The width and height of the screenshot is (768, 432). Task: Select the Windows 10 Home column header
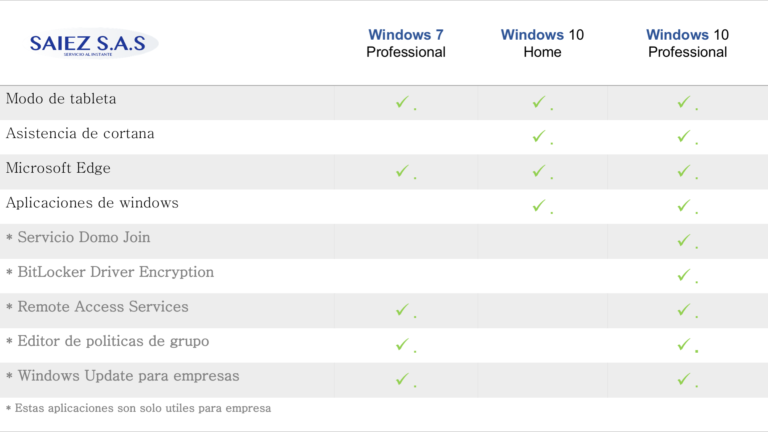542,43
